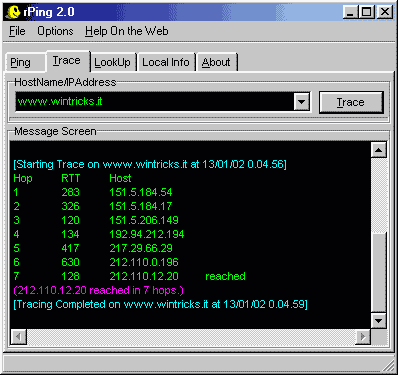
Task: Click the magenta 'reached in 7 hops' line
Action: pyautogui.click(x=98, y=290)
